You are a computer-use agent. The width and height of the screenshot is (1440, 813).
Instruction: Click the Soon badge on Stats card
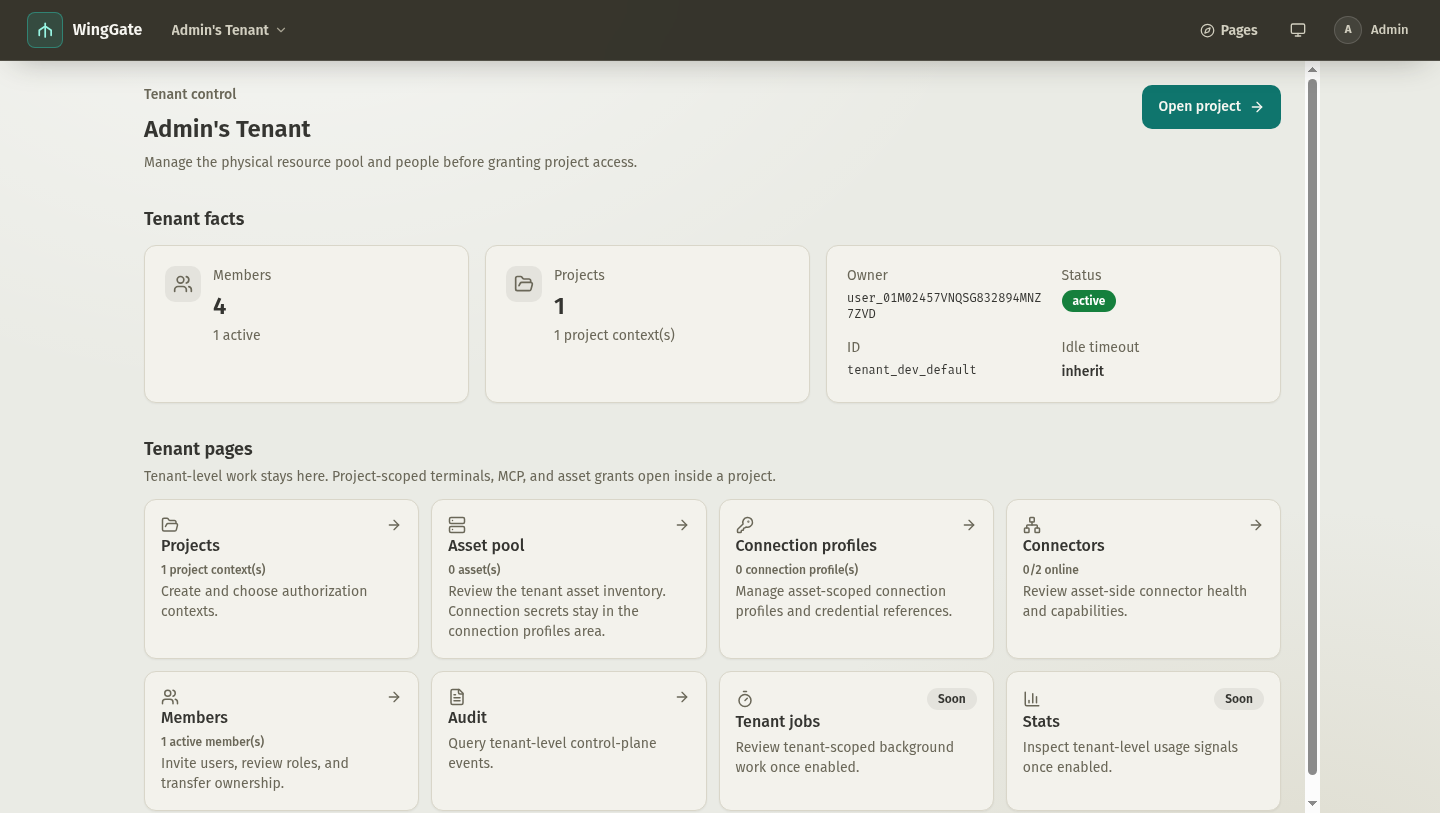[x=1238, y=699]
